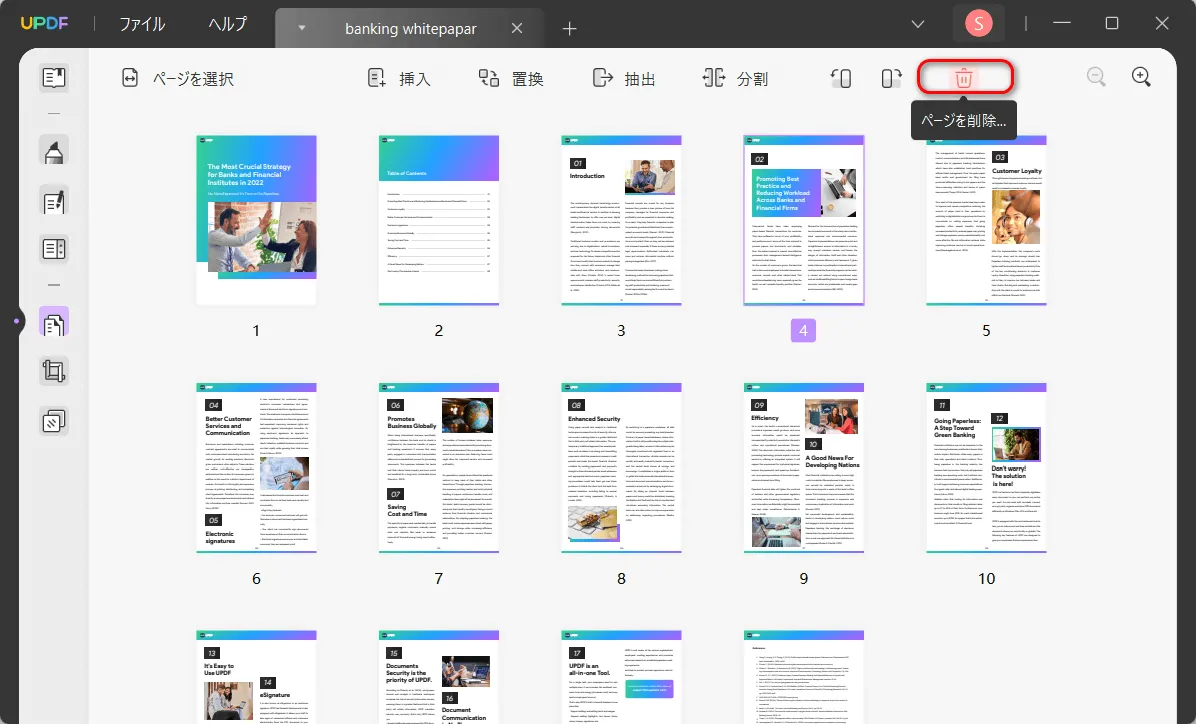Switch to banking whitepapar tab
The image size is (1196, 724).
pos(410,29)
